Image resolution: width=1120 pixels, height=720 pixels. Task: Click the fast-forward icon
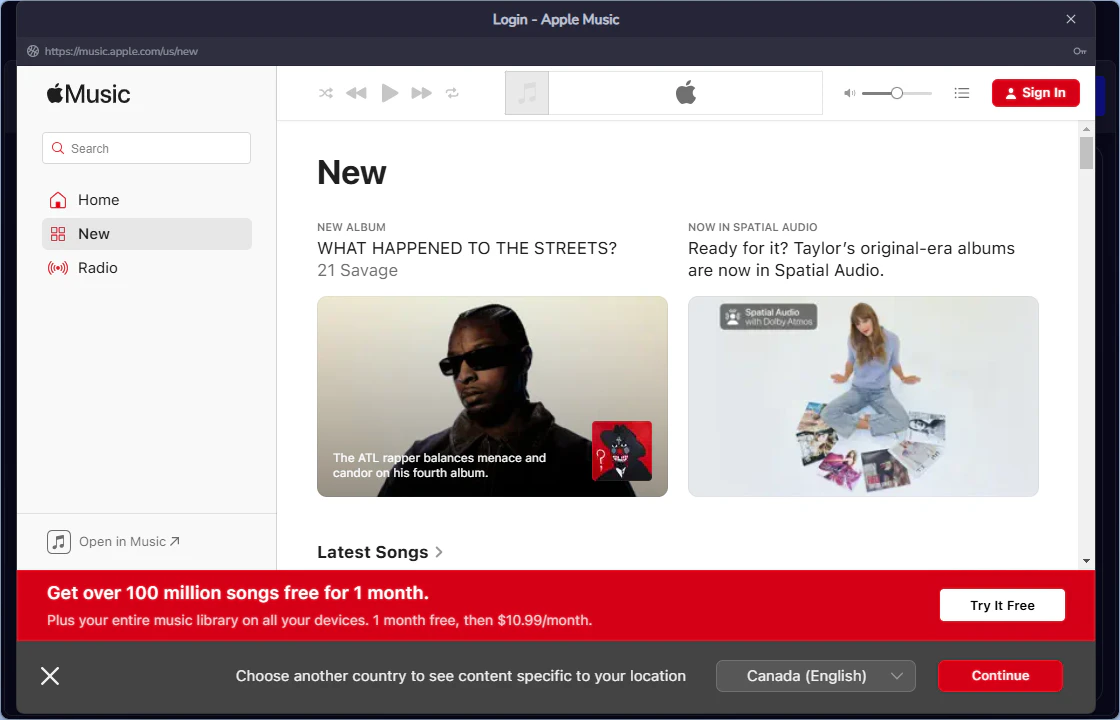(x=421, y=92)
